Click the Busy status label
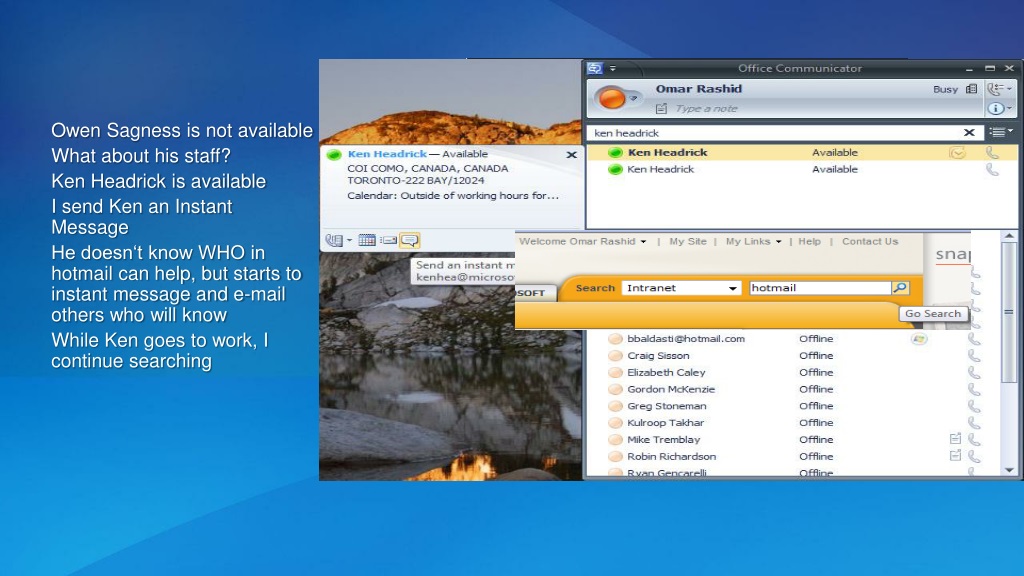Image resolution: width=1024 pixels, height=576 pixels. [x=945, y=89]
